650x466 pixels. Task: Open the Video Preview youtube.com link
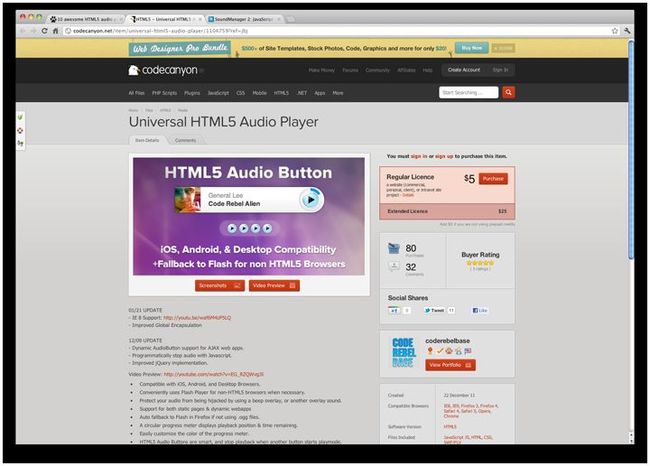[x=213, y=374]
